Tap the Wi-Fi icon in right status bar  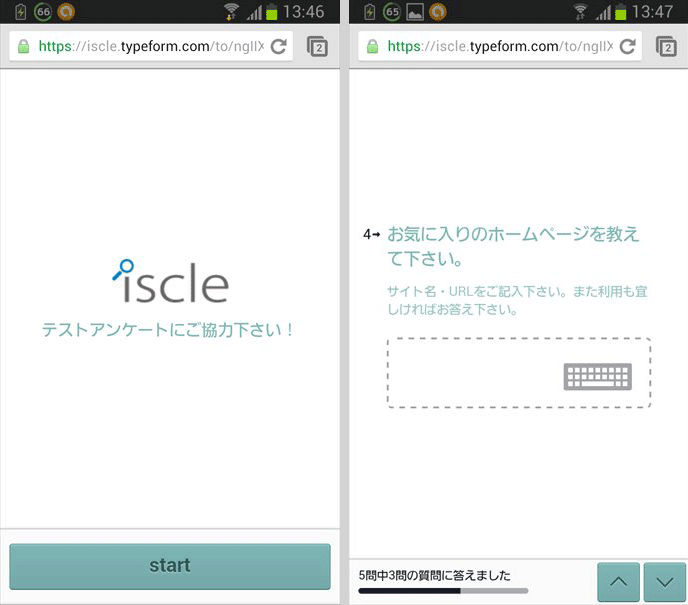pos(580,12)
